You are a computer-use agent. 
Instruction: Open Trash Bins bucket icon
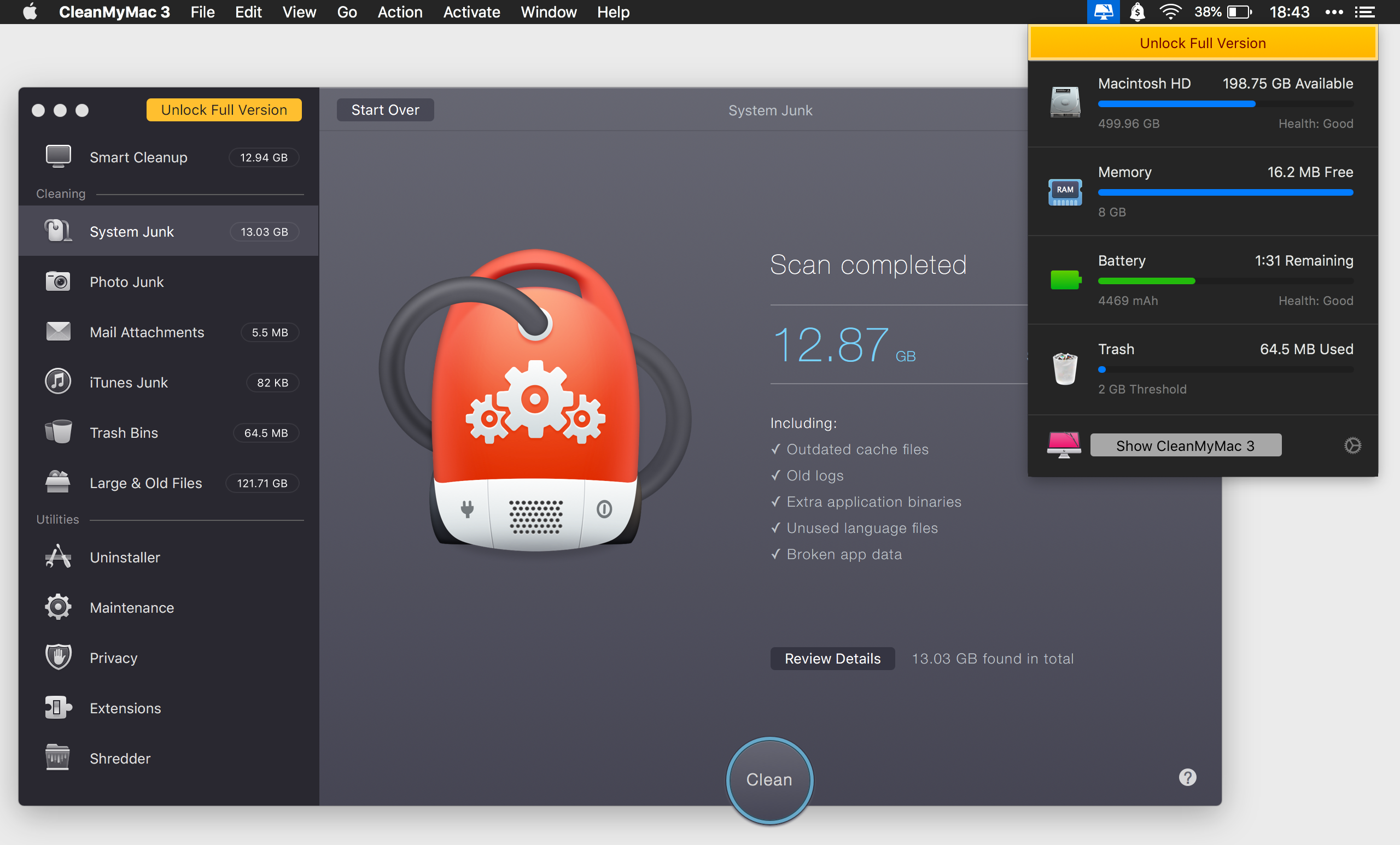click(x=58, y=432)
